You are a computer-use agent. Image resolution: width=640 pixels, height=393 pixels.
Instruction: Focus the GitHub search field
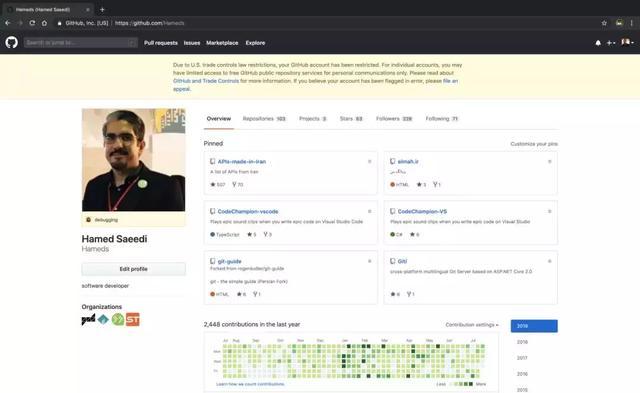(80, 42)
